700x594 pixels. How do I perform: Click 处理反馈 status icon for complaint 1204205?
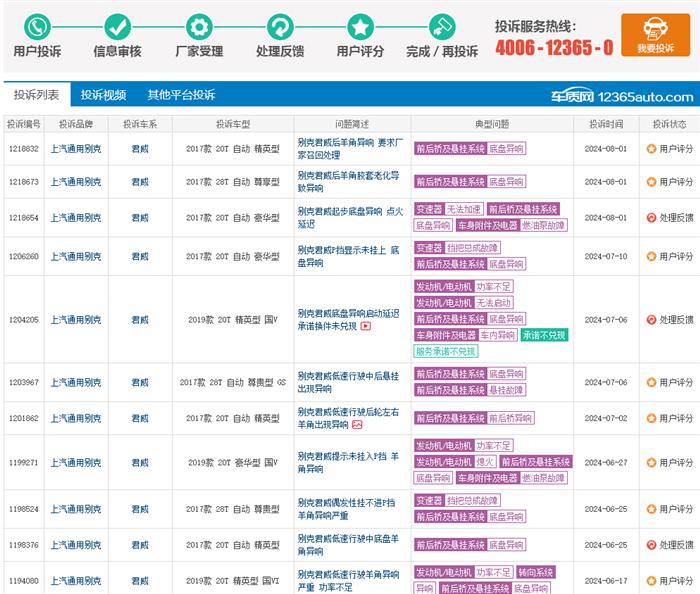[651, 320]
